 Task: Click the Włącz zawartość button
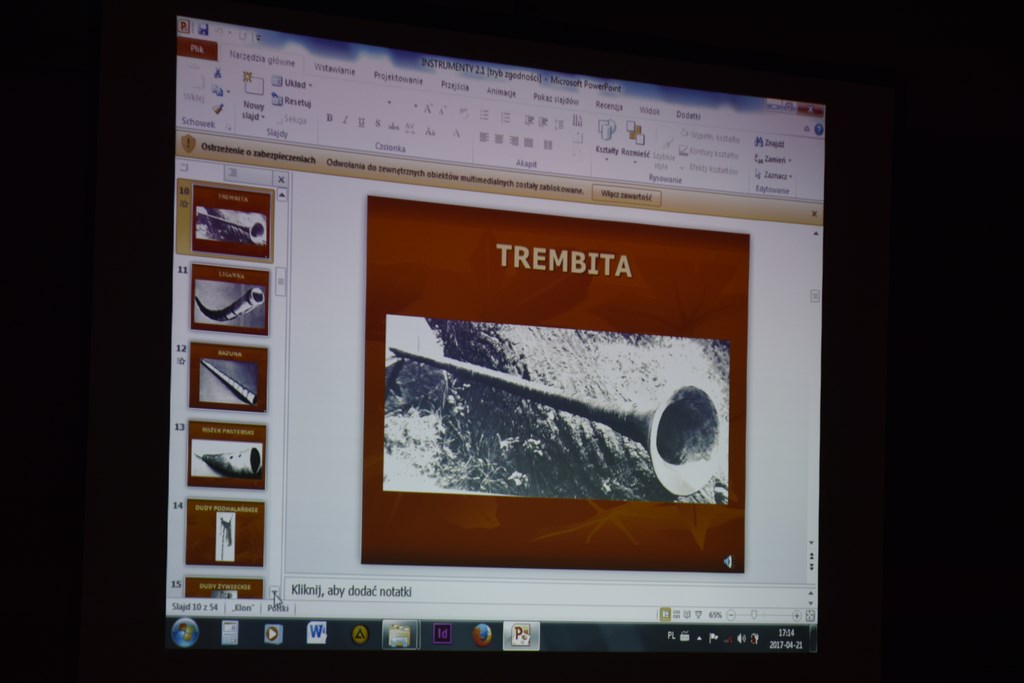tap(626, 197)
